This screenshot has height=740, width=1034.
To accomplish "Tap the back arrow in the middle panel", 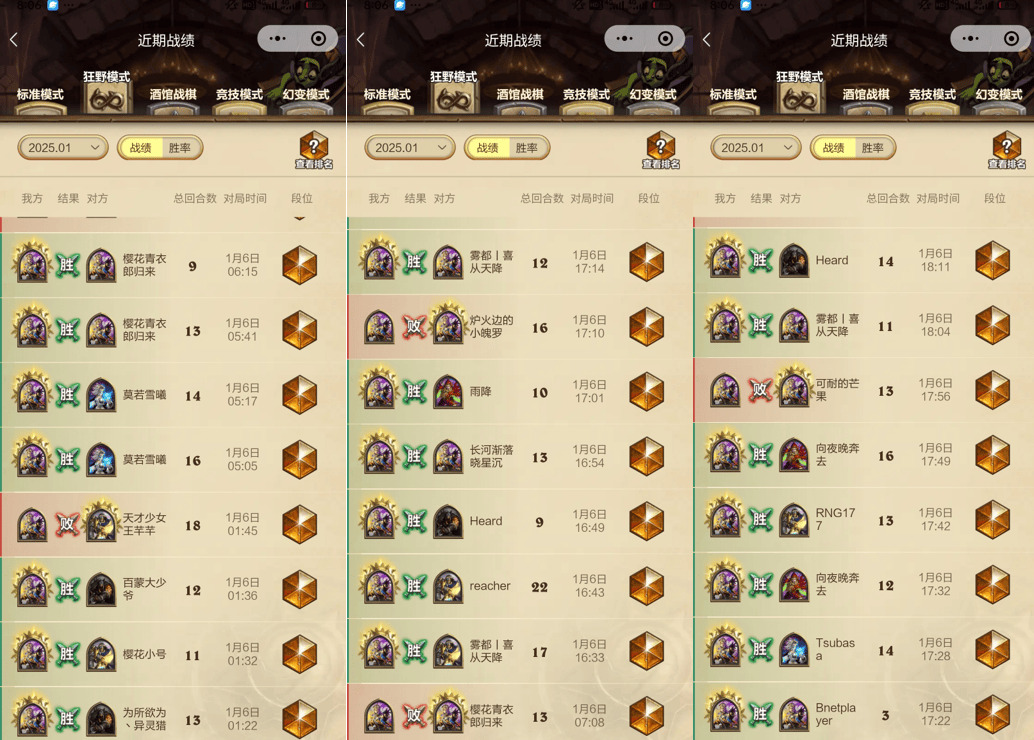I will click(x=361, y=40).
